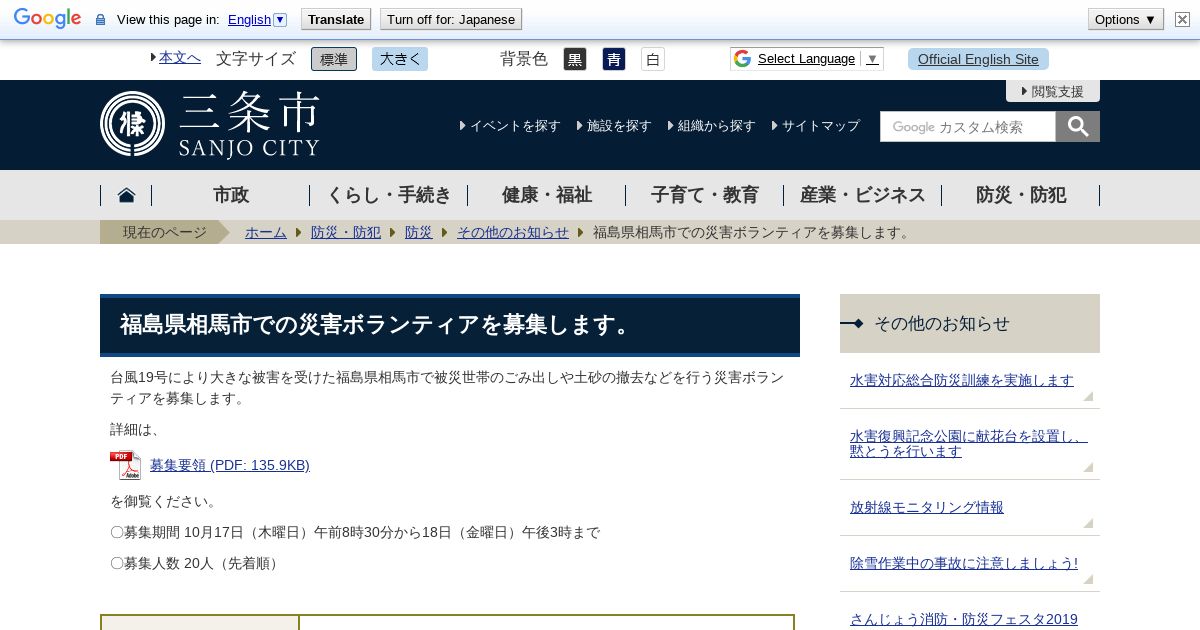The image size is (1200, 630).
Task: Open 水害復興記念公園に献花台を設置し link
Action: pyautogui.click(x=969, y=444)
